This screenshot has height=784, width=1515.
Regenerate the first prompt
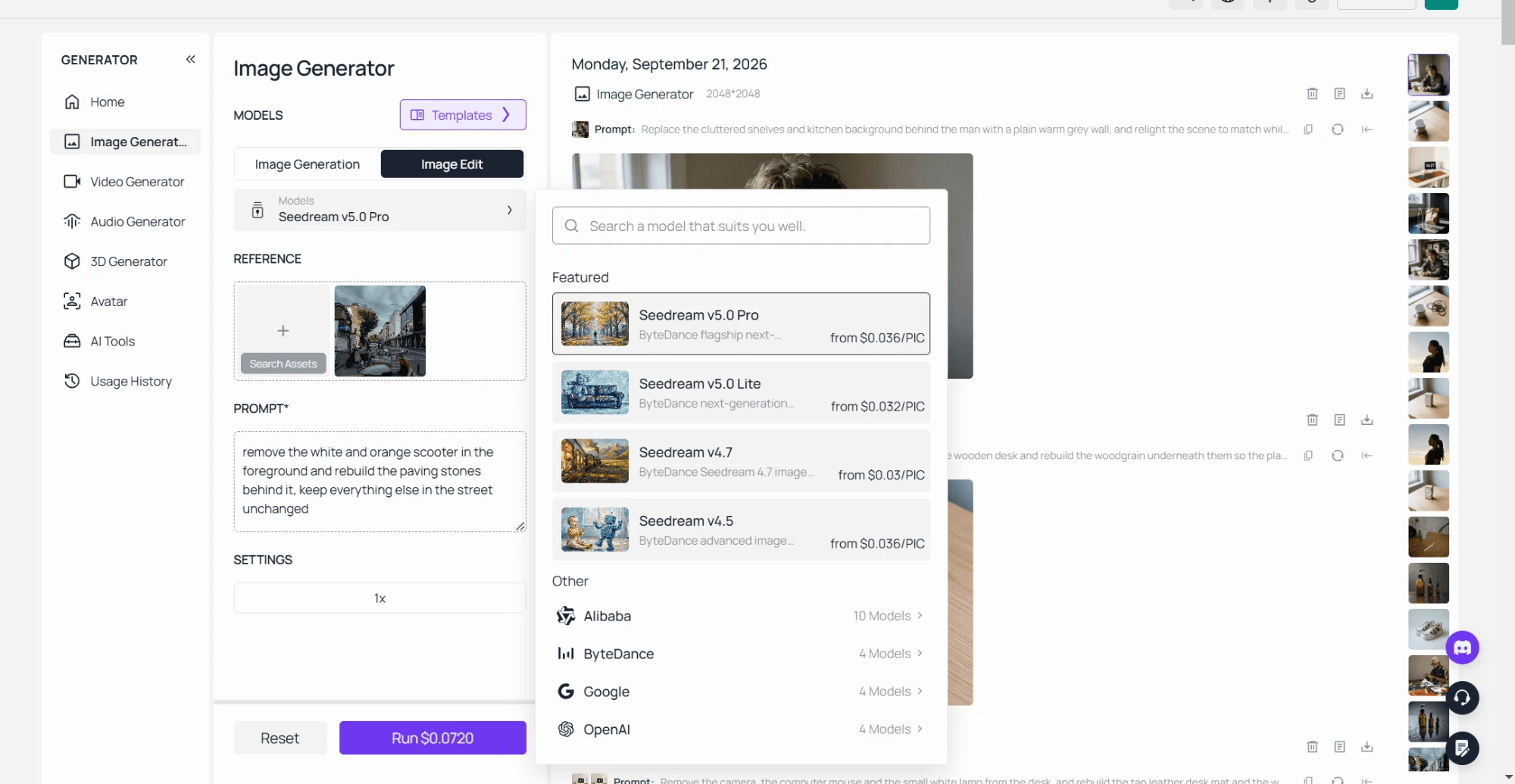[1338, 130]
